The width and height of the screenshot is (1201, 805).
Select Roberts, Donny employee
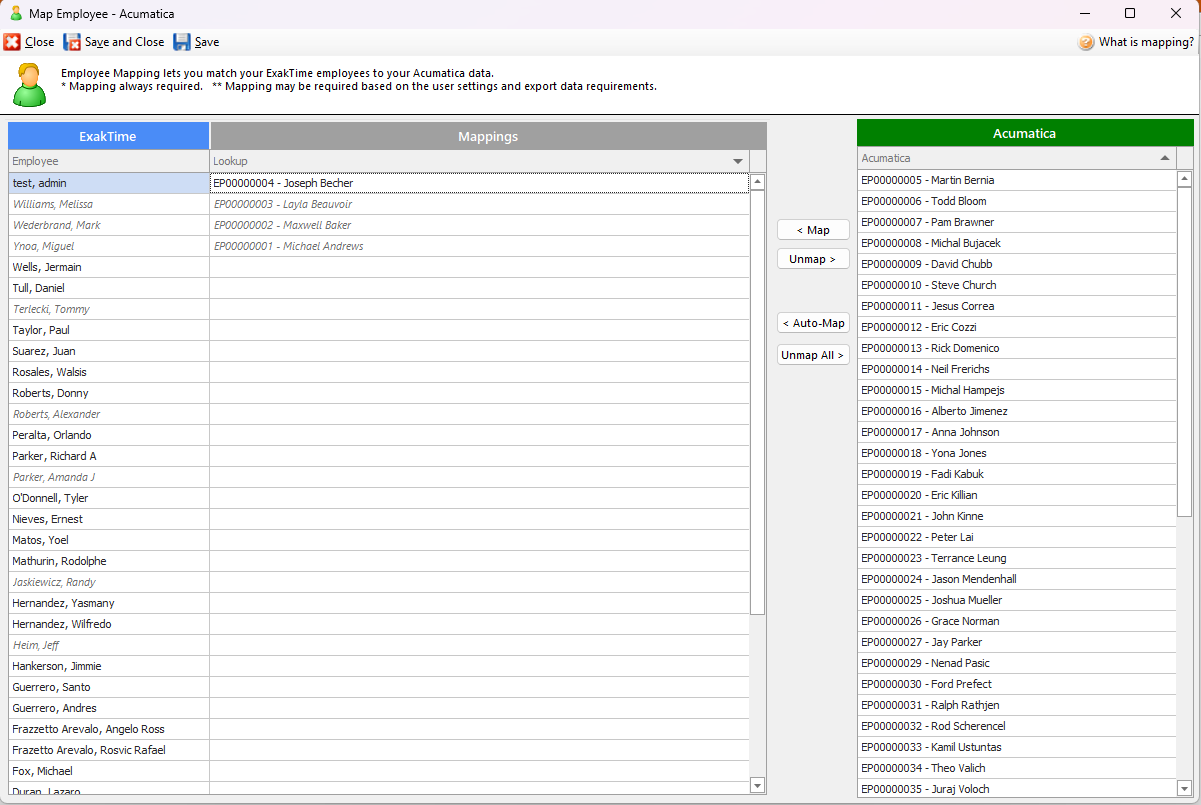click(109, 393)
